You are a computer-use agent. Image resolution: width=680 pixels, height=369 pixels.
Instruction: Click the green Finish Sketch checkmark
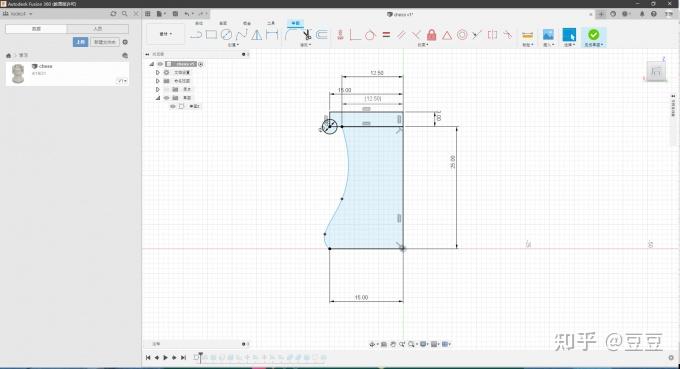tap(594, 35)
